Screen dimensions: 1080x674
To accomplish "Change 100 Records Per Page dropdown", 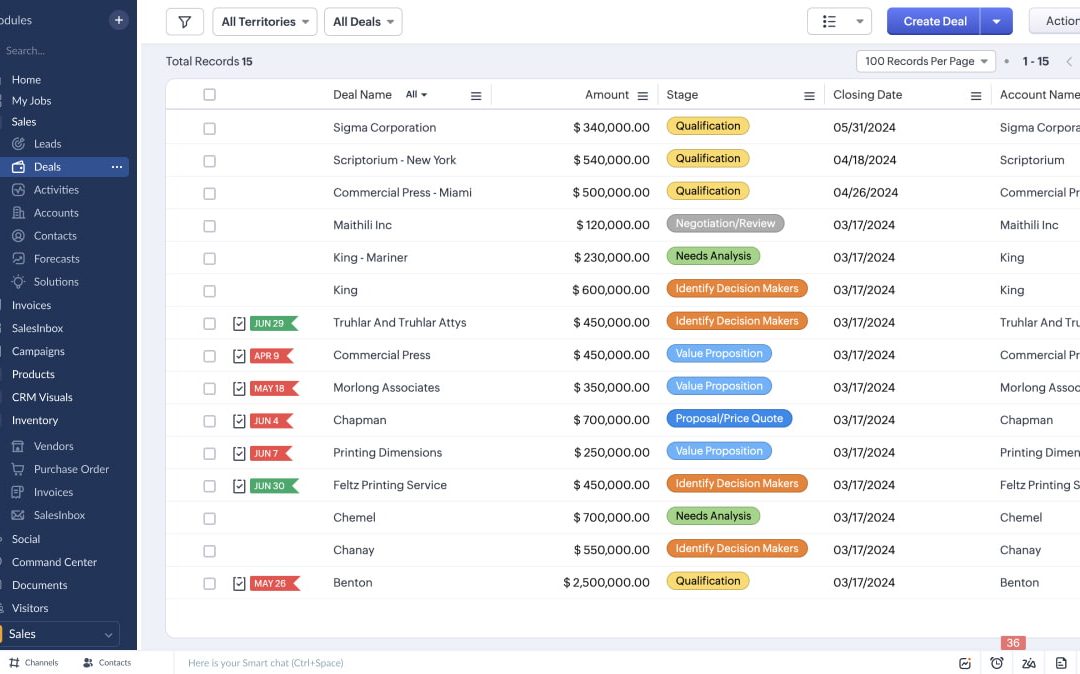I will click(926, 61).
